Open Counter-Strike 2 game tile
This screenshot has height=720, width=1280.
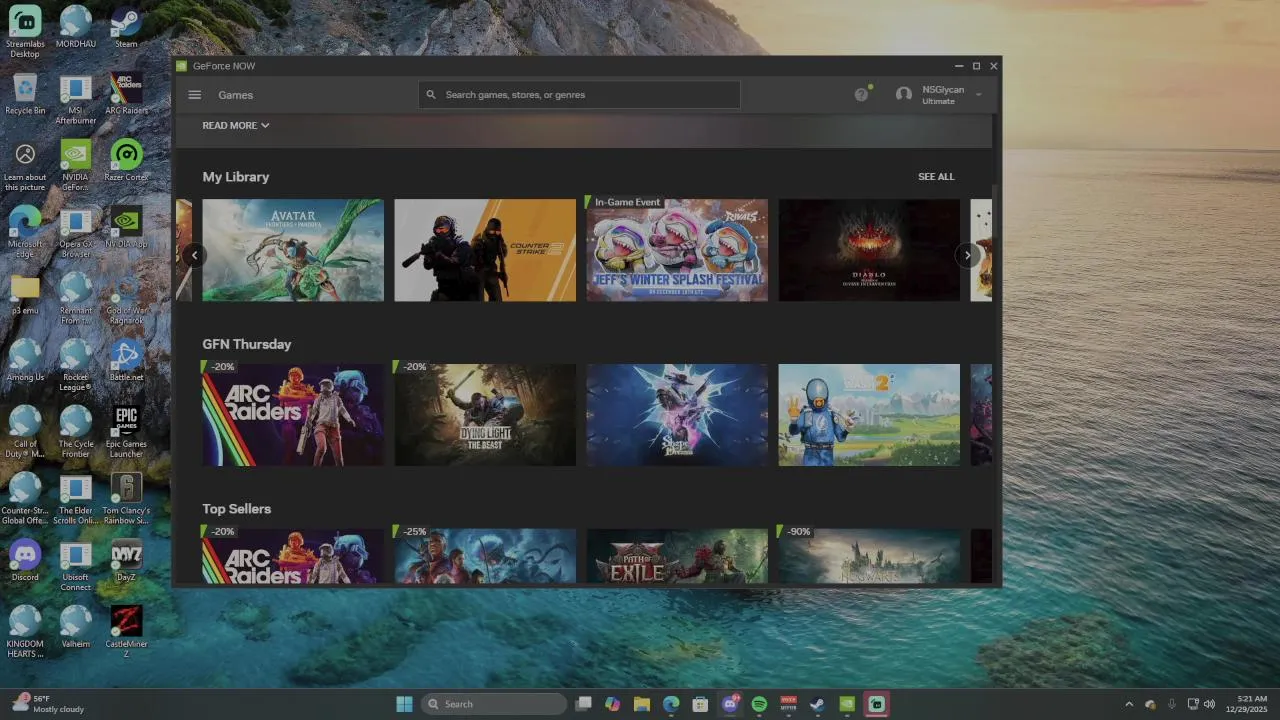tap(485, 250)
